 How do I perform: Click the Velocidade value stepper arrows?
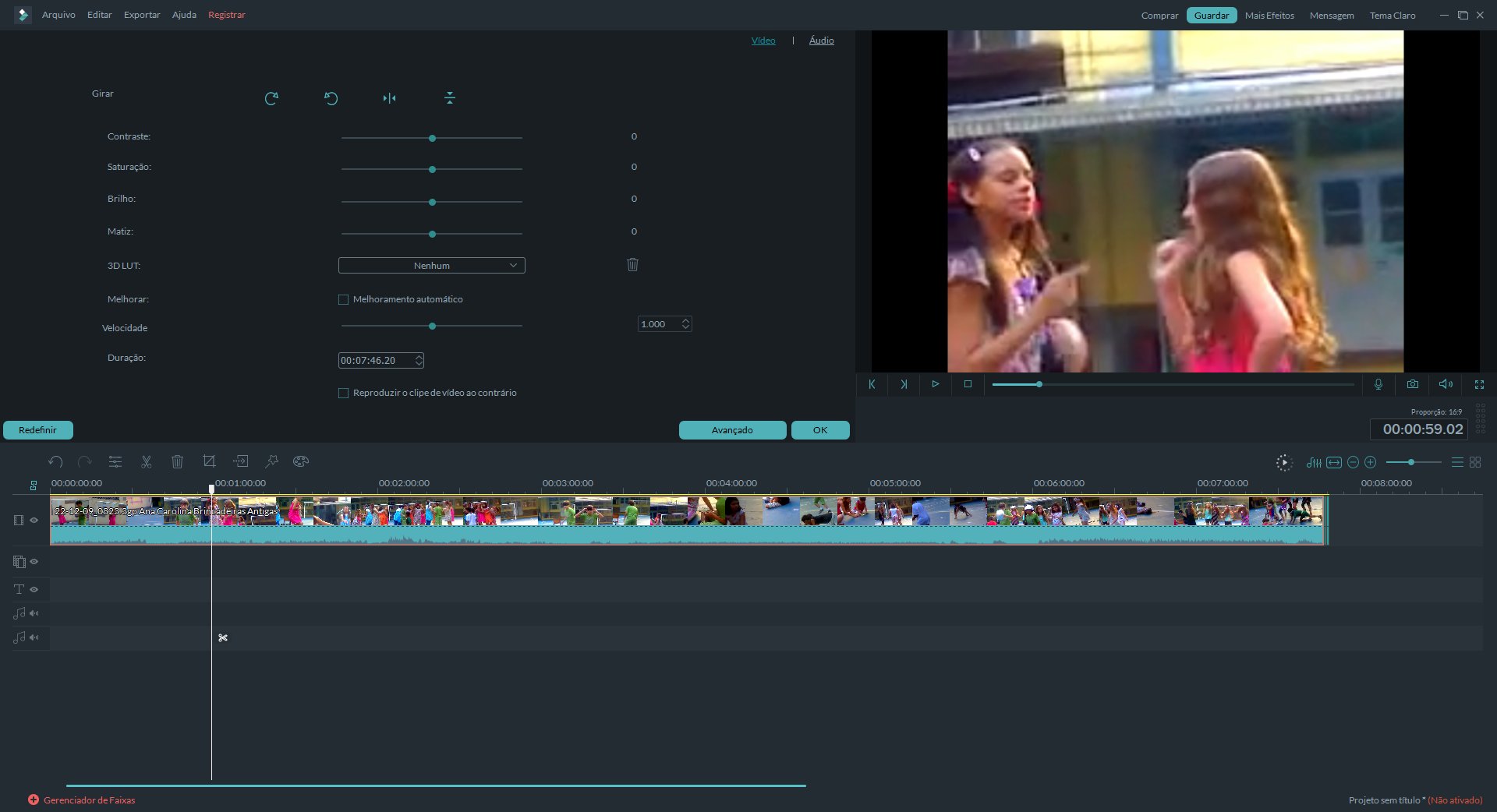tap(685, 324)
